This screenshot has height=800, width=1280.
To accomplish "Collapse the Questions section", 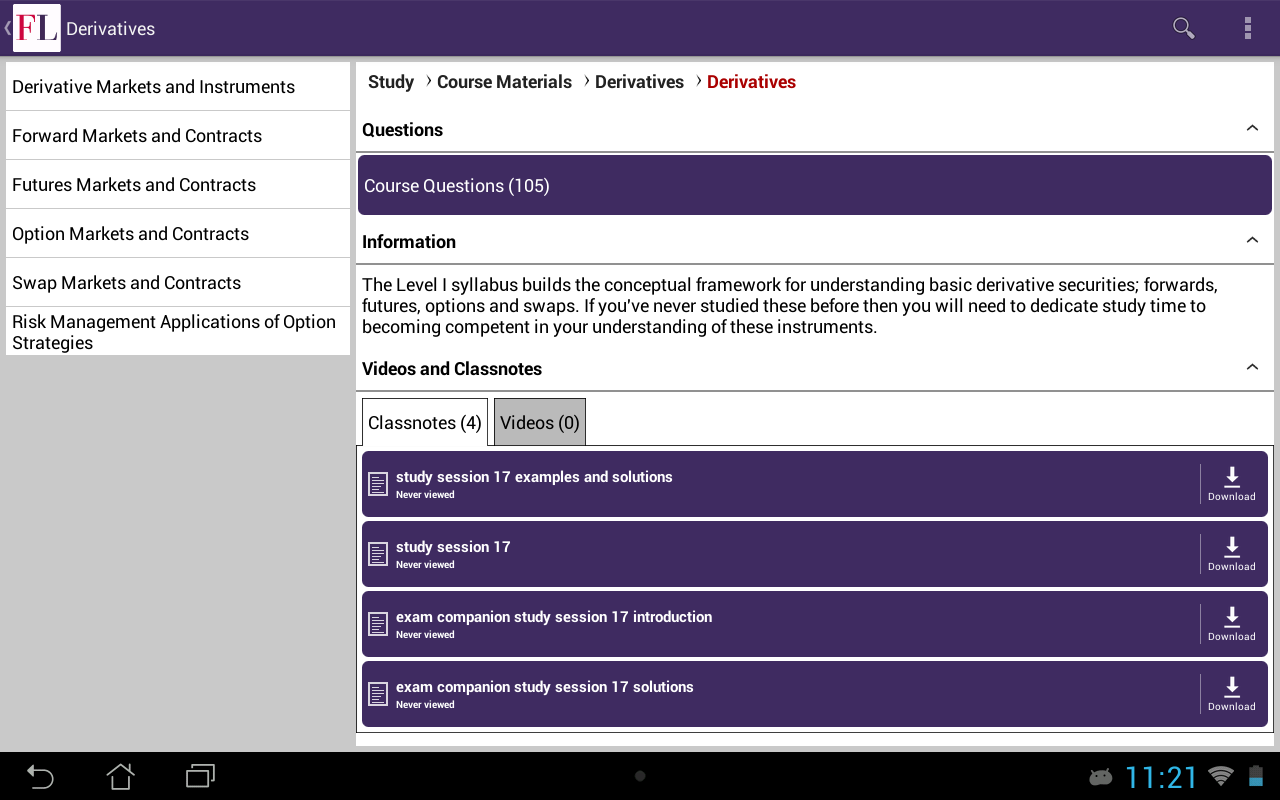I will [x=1252, y=129].
